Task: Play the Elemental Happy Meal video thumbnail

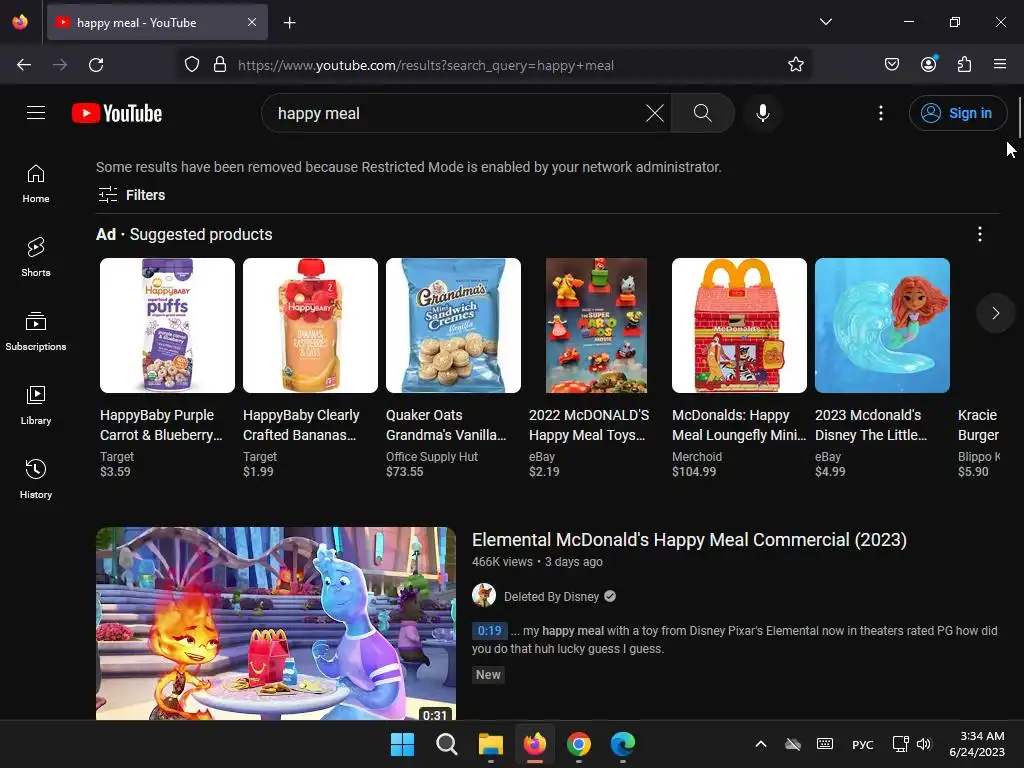Action: [276, 624]
